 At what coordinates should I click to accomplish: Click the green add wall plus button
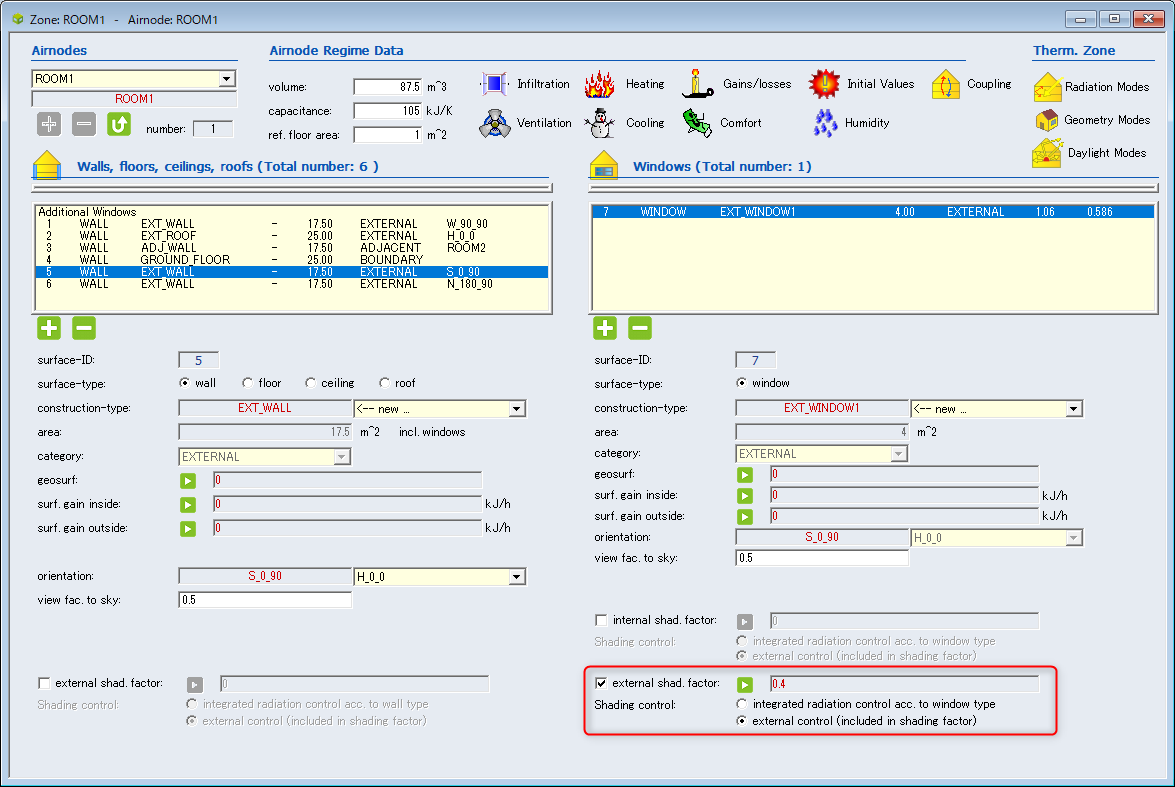[x=49, y=328]
